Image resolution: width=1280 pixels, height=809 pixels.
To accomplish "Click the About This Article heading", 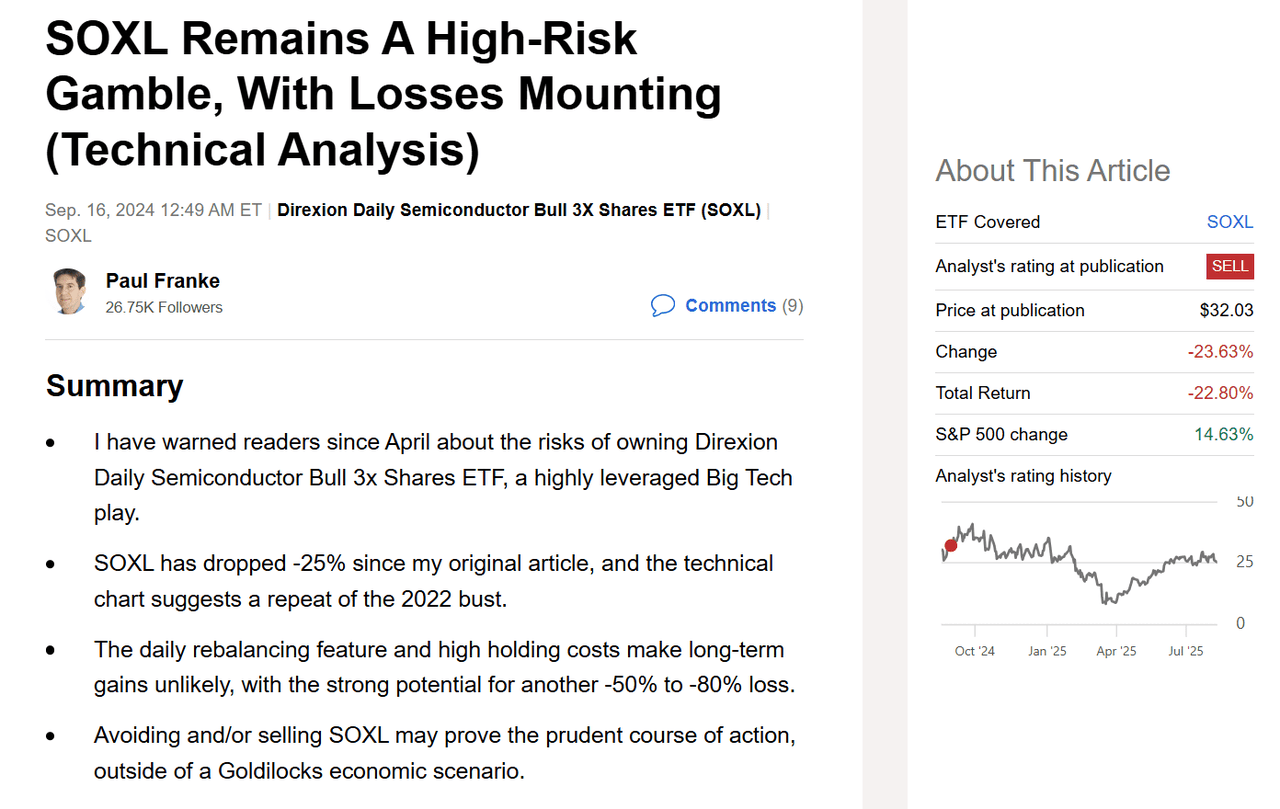I will (1053, 170).
